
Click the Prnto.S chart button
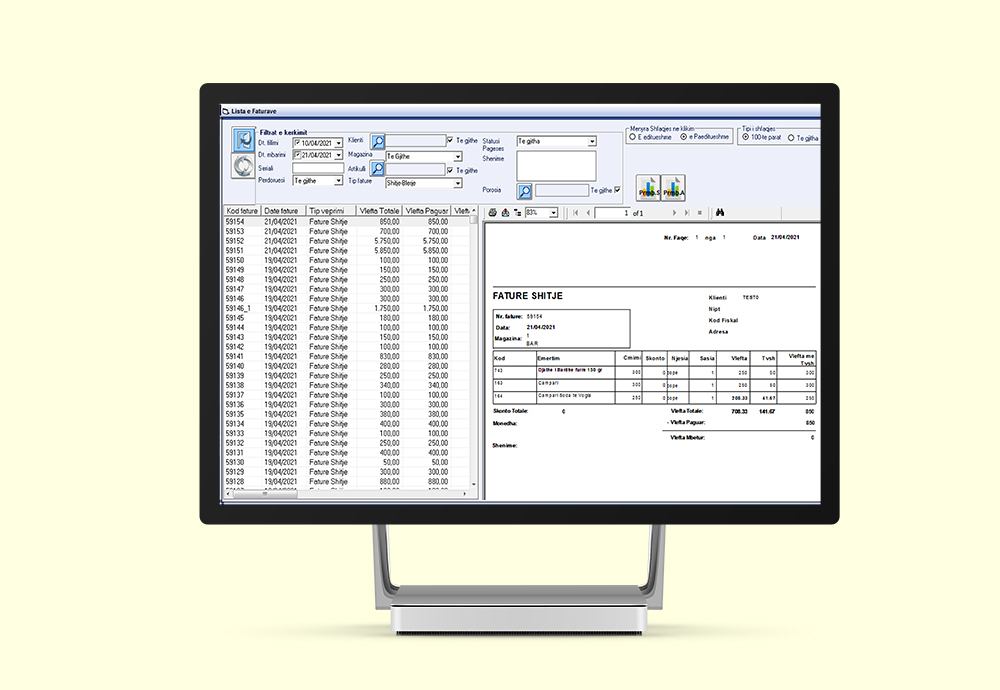[x=647, y=188]
